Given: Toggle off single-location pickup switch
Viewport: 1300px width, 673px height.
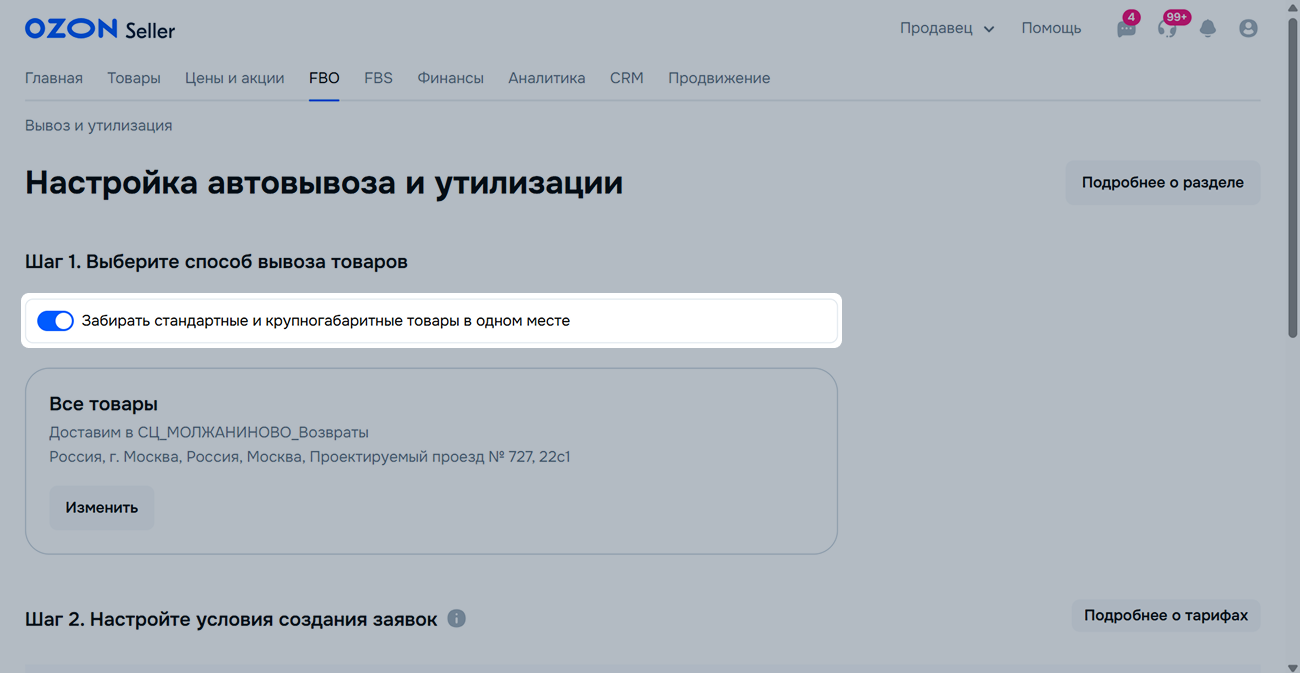Looking at the screenshot, I should click(x=55, y=321).
